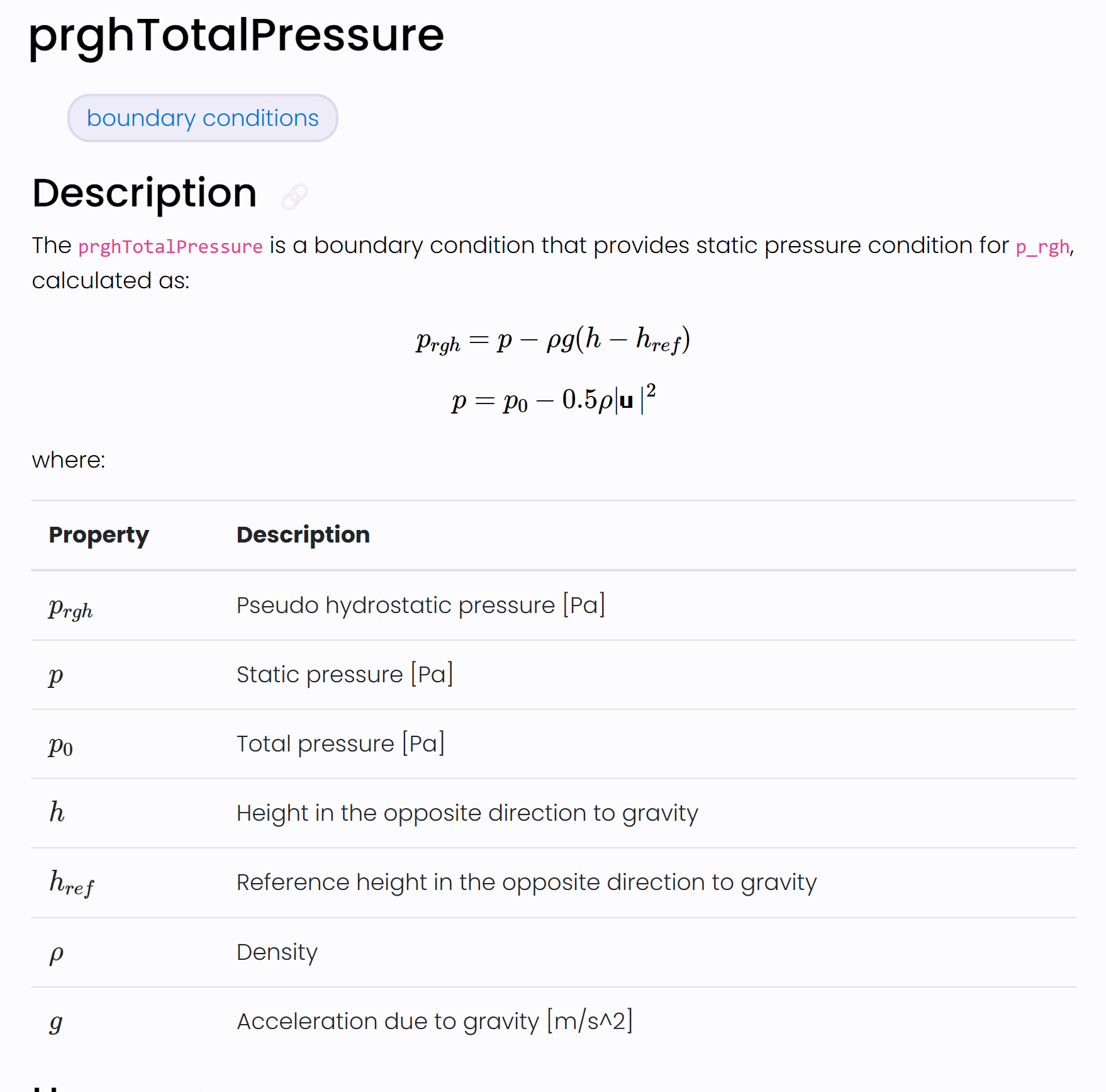Select the "Static pressure [Pa]" cell
This screenshot has width=1106, height=1092.
click(x=345, y=674)
